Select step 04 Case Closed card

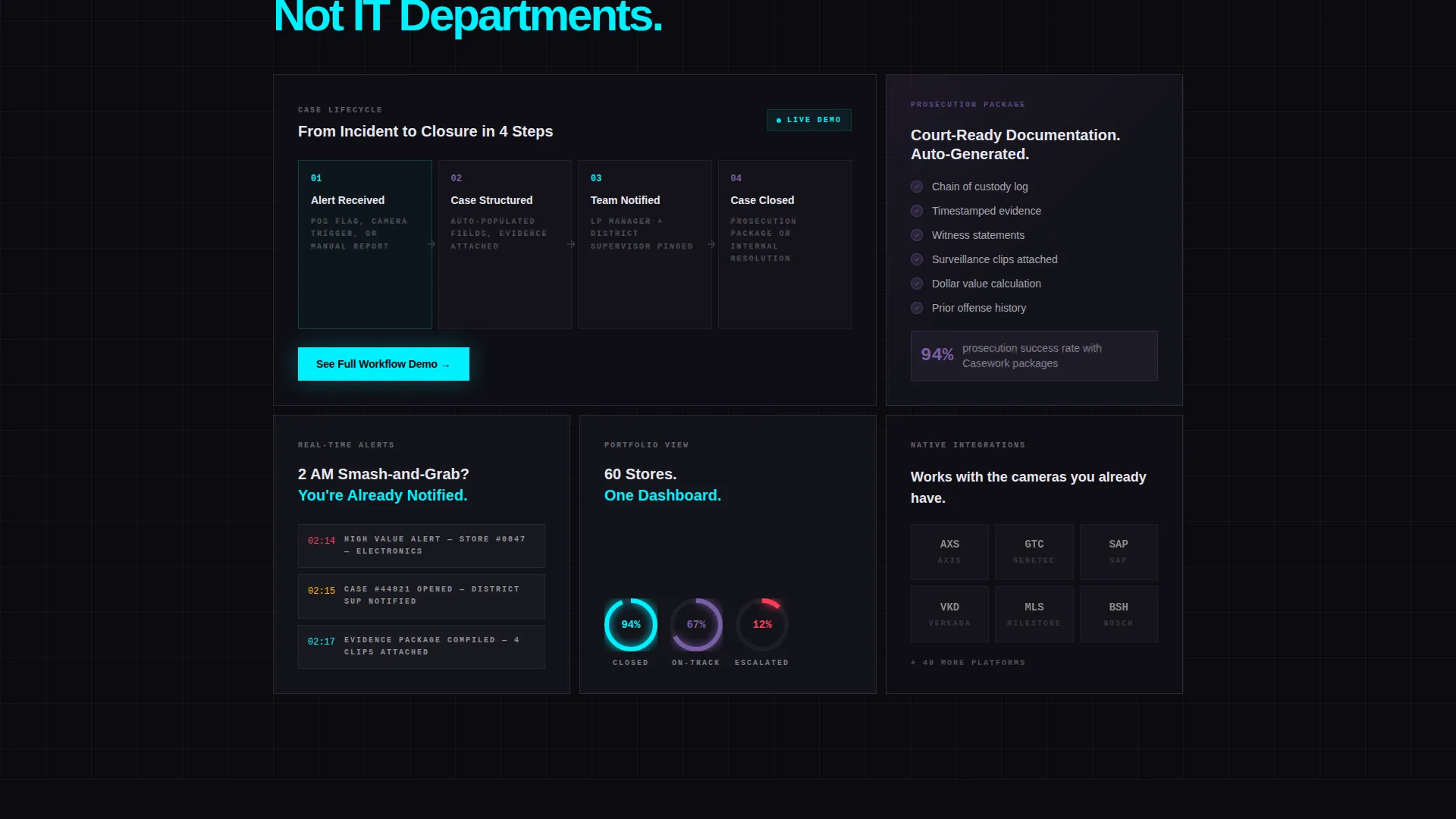click(x=785, y=244)
